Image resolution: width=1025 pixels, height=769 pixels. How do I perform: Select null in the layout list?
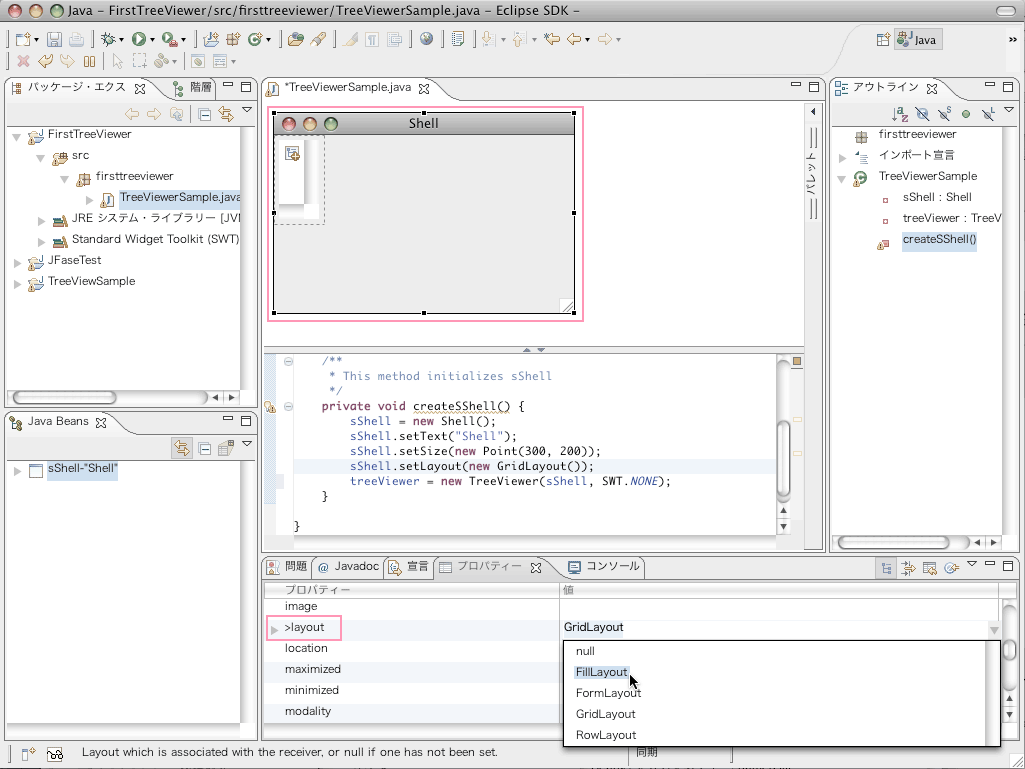585,651
